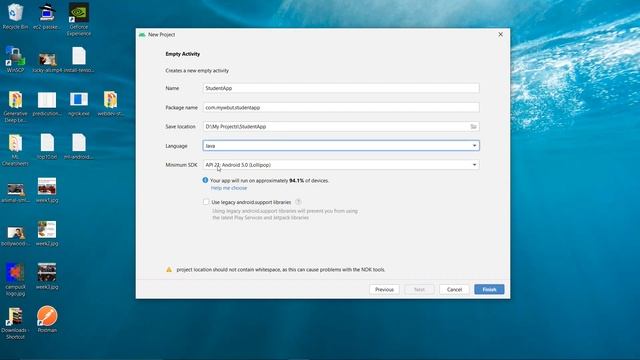Open the Help me choose link
The height and width of the screenshot is (360, 640).
pos(229,188)
